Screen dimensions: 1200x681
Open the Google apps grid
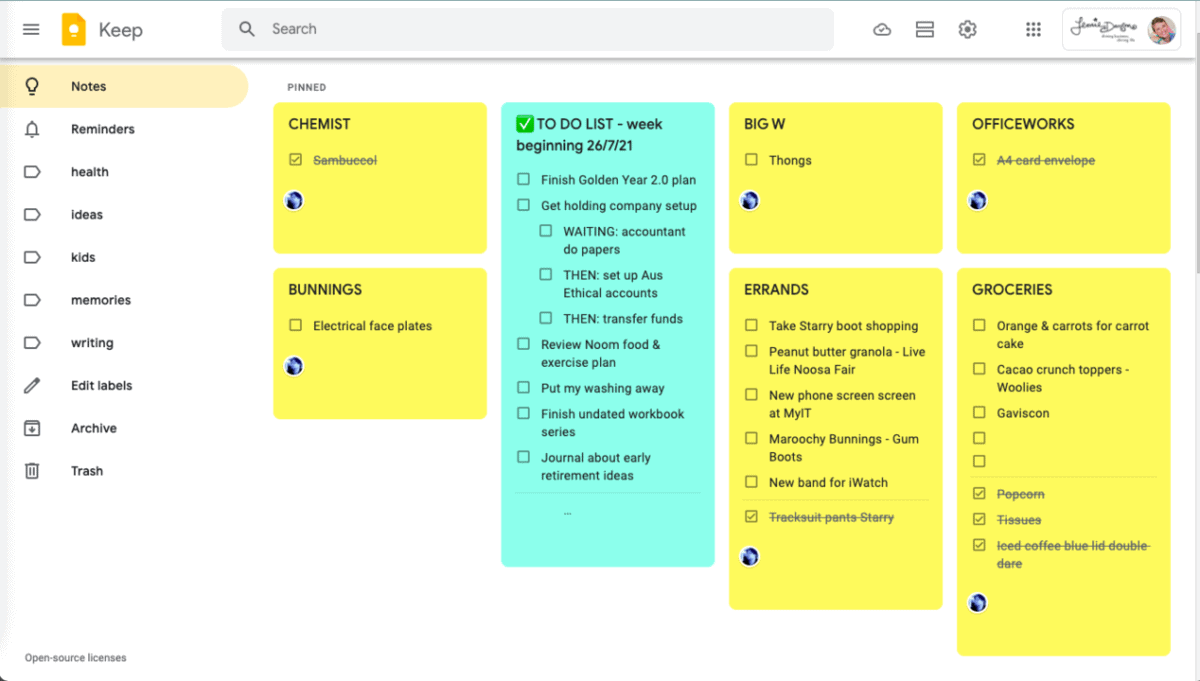pos(1033,29)
